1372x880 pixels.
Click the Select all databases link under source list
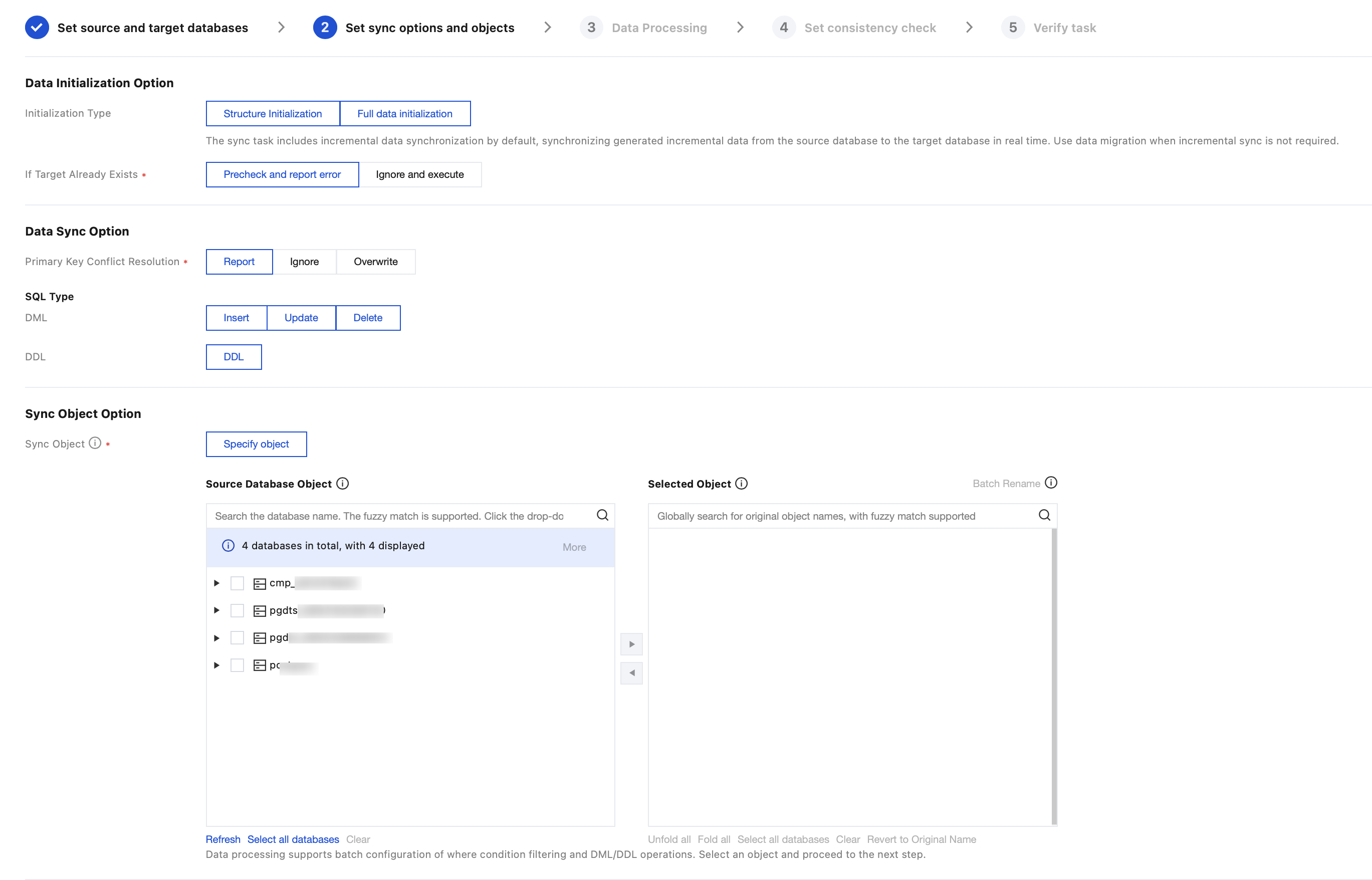293,839
